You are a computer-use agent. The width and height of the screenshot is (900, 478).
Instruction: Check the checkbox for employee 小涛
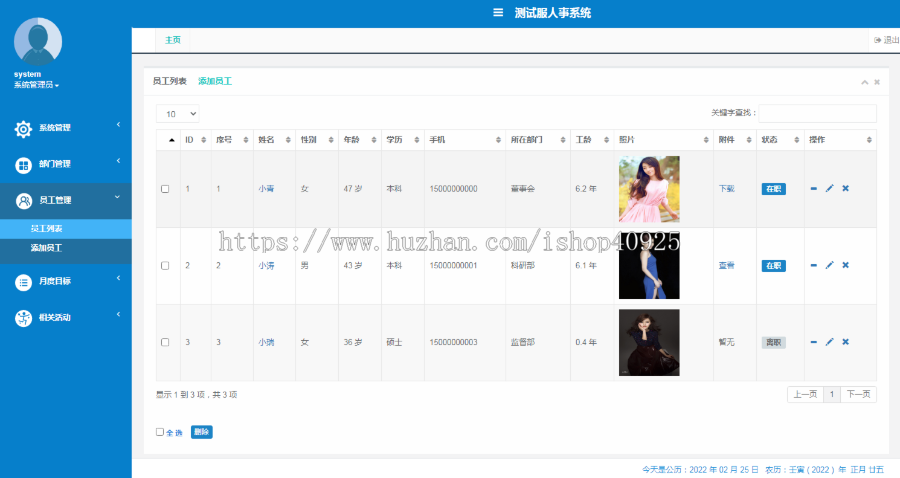click(165, 266)
